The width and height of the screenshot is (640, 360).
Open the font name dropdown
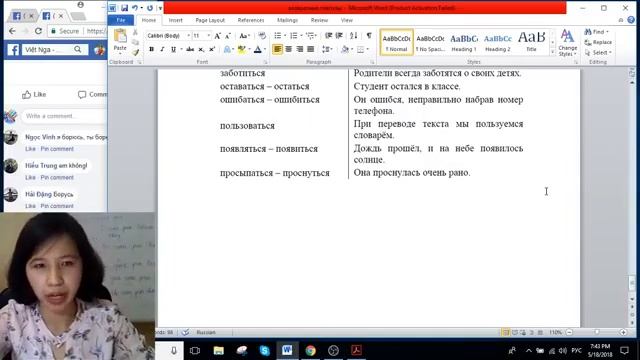click(188, 36)
